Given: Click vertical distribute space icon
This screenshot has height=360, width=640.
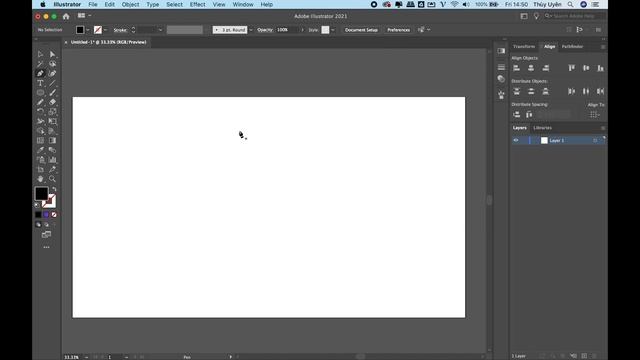Looking at the screenshot, I should point(516,115).
